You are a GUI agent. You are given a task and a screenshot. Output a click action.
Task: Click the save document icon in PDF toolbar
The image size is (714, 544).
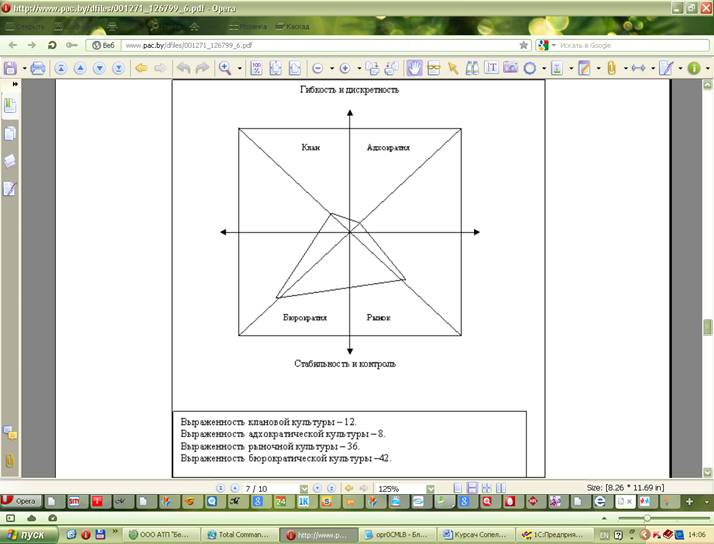click(11, 68)
